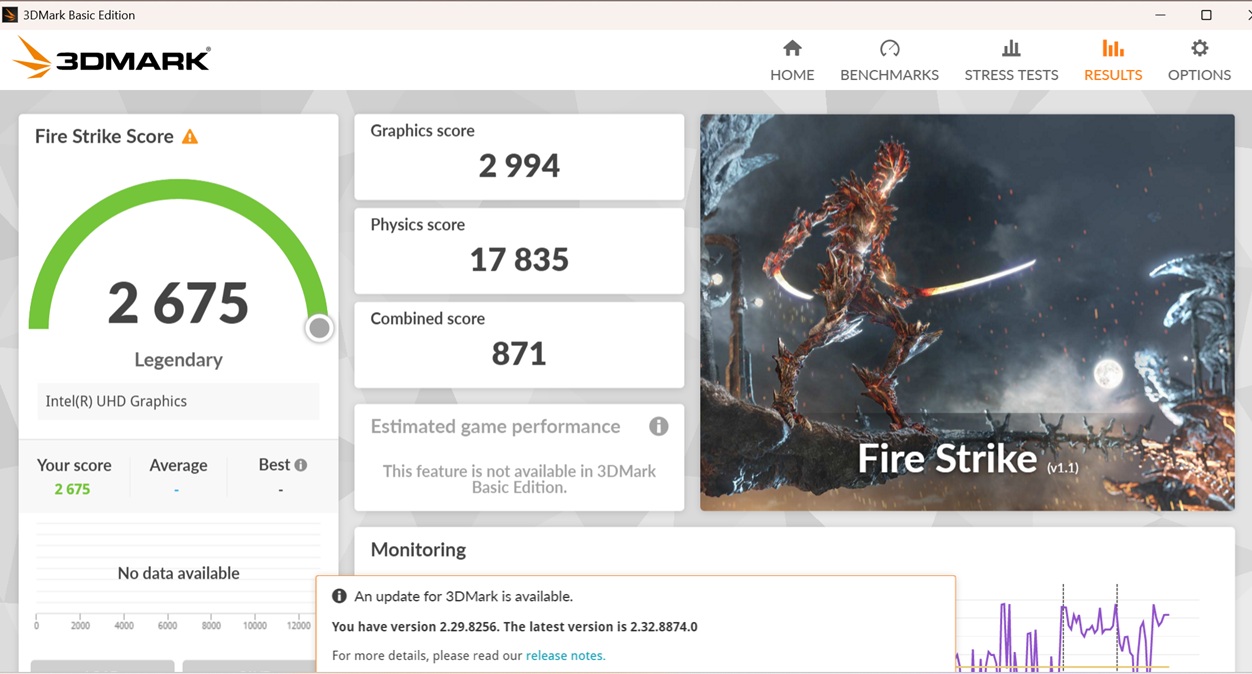
Task: Click the No data available chart area
Action: coord(178,573)
